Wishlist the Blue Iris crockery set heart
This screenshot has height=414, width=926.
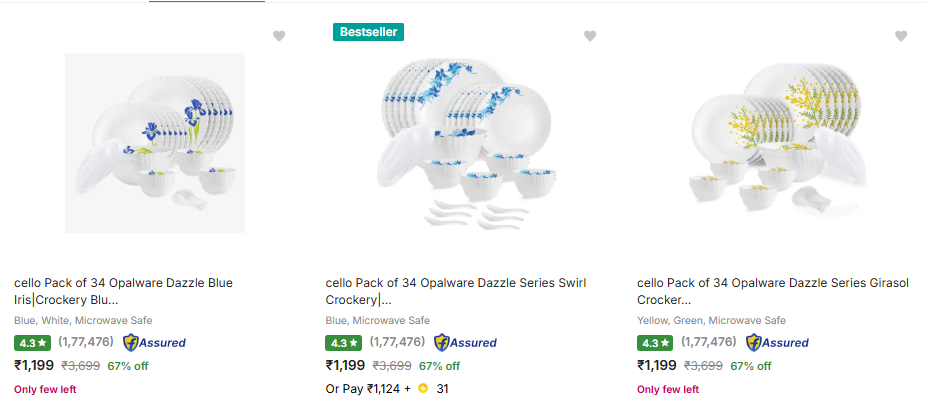pyautogui.click(x=279, y=36)
